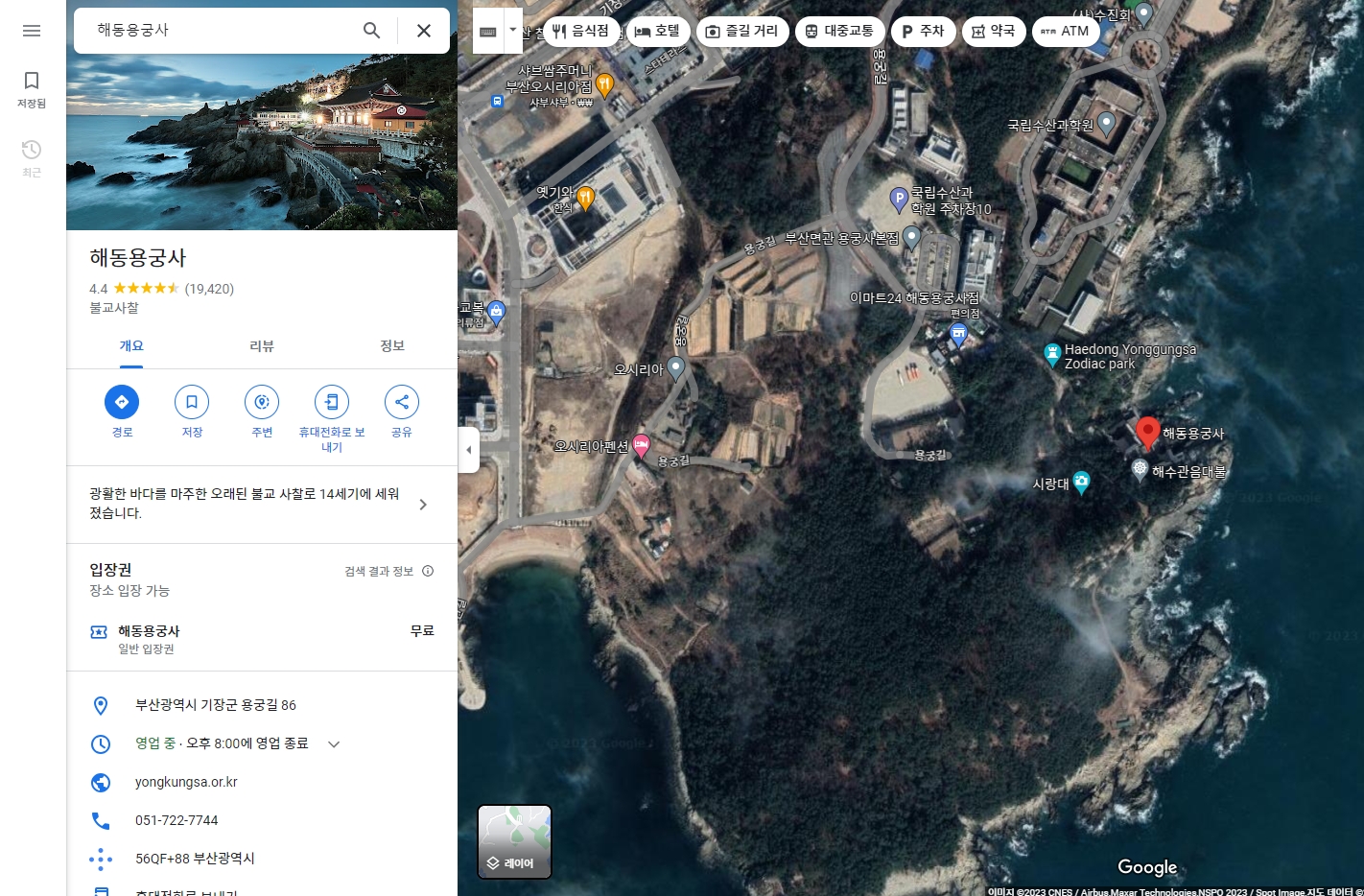Click the (사)수진회 map marker
This screenshot has height=896, width=1364.
1143,14
